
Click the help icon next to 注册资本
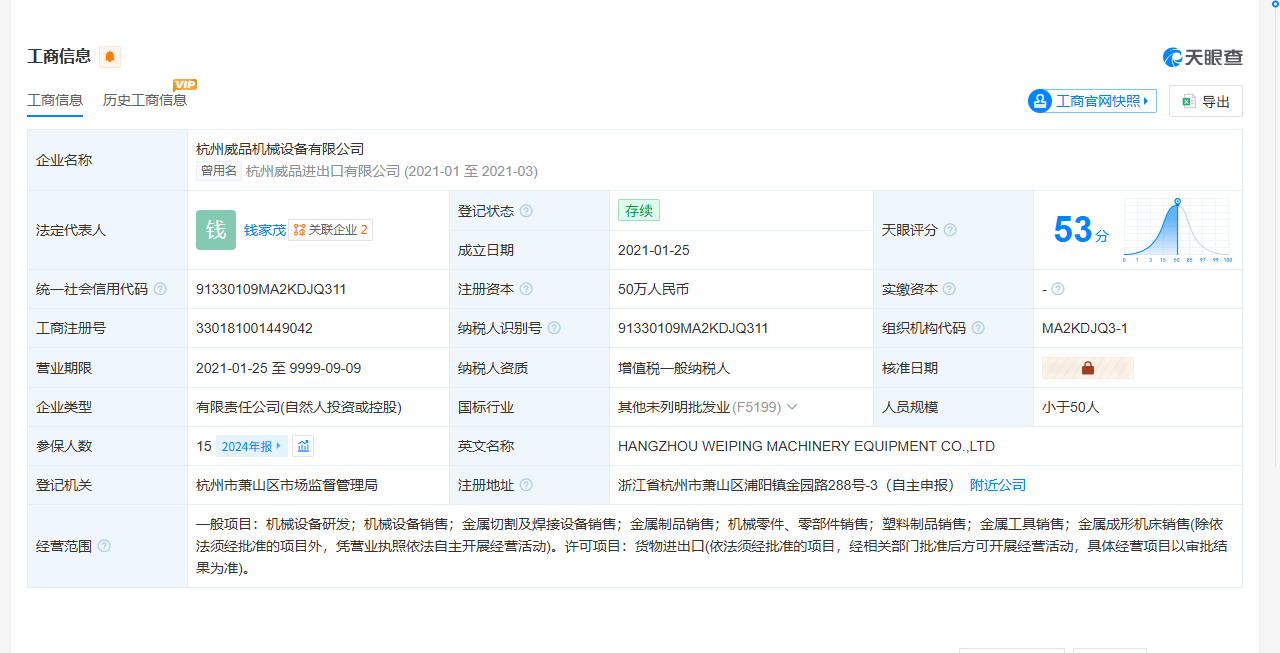tap(526, 289)
